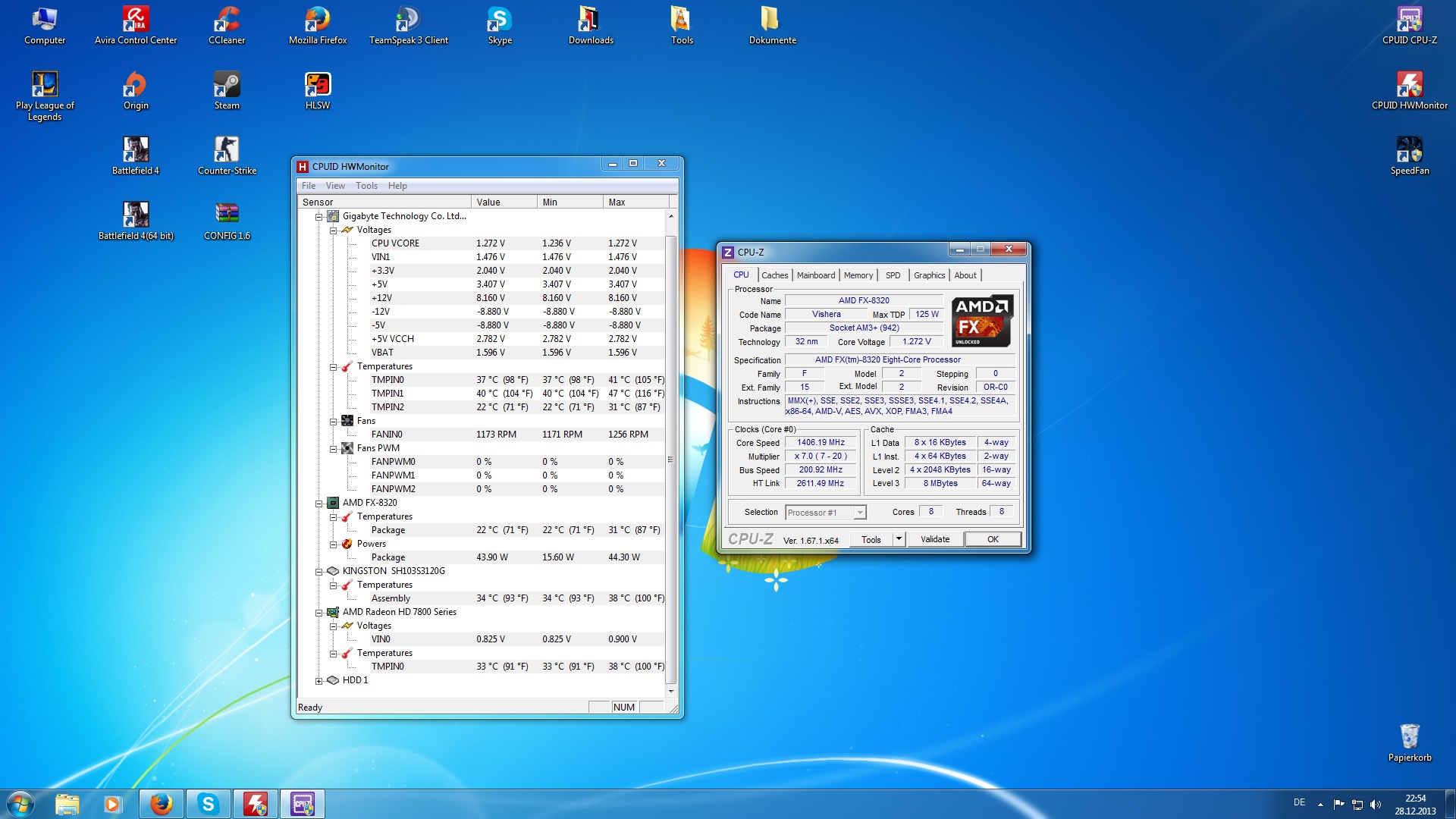
Task: Open the Help menu in HWMonitor
Action: click(x=397, y=186)
